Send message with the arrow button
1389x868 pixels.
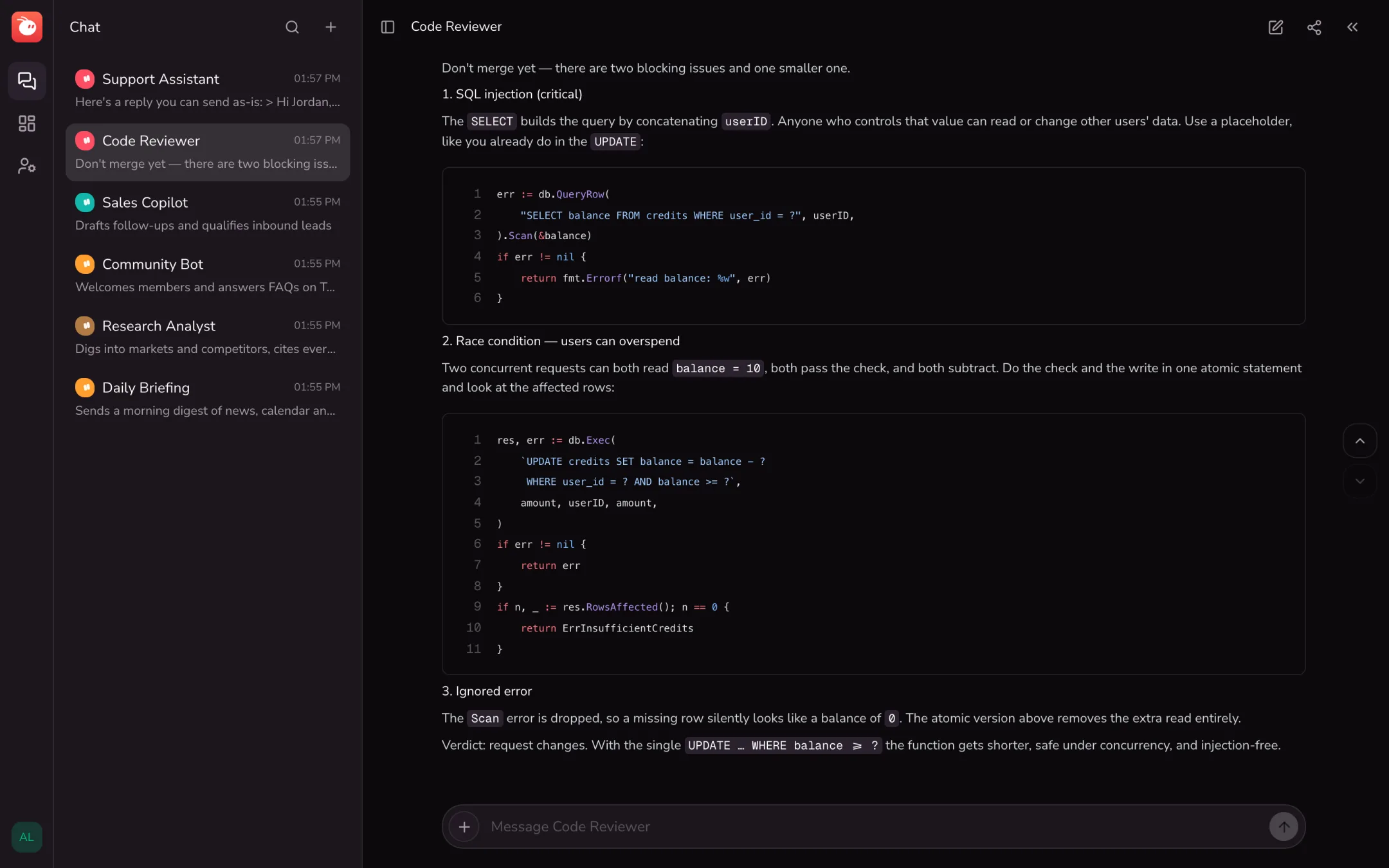1284,827
